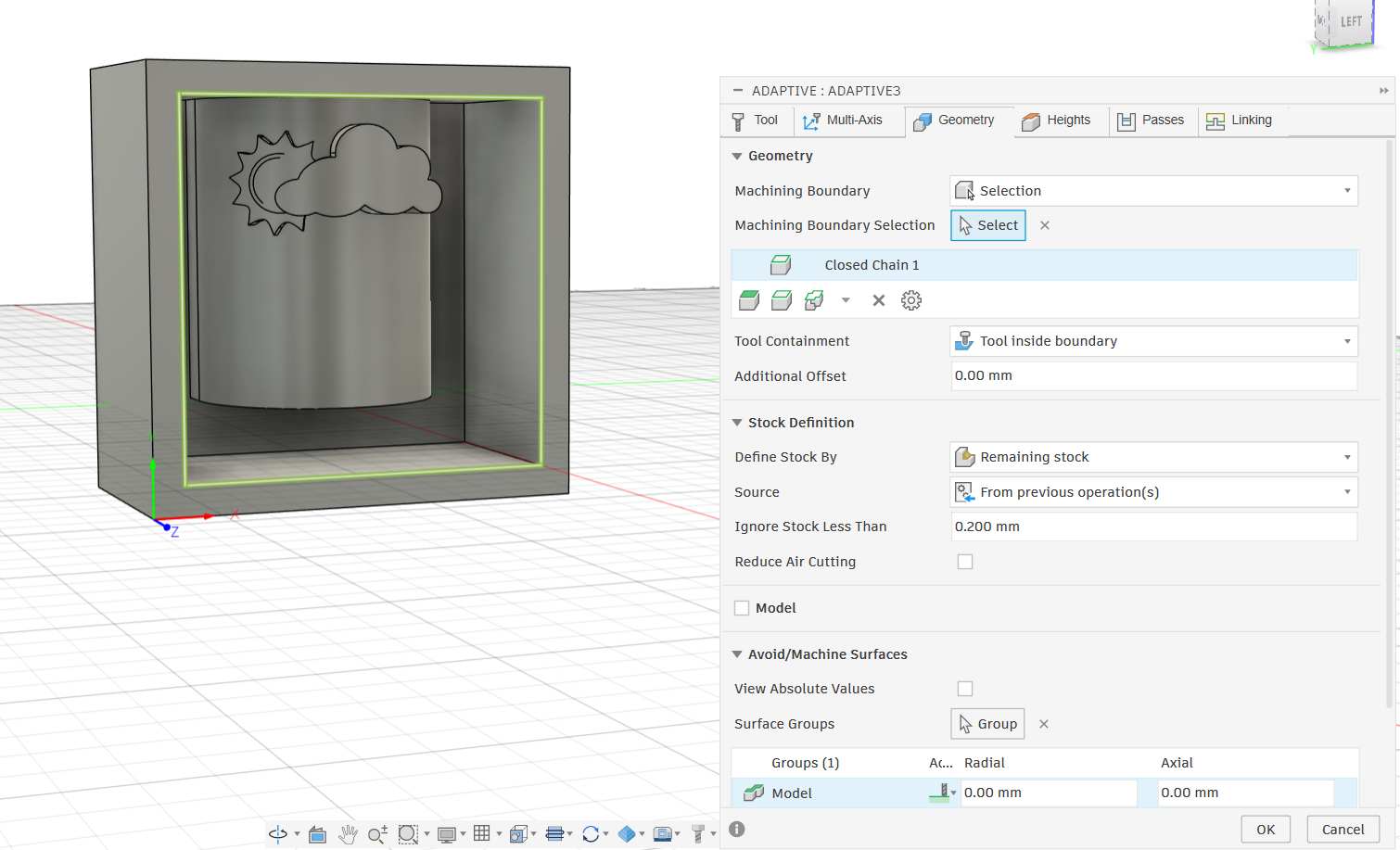Select the Orbit tool
1400x850 pixels.
[x=277, y=834]
